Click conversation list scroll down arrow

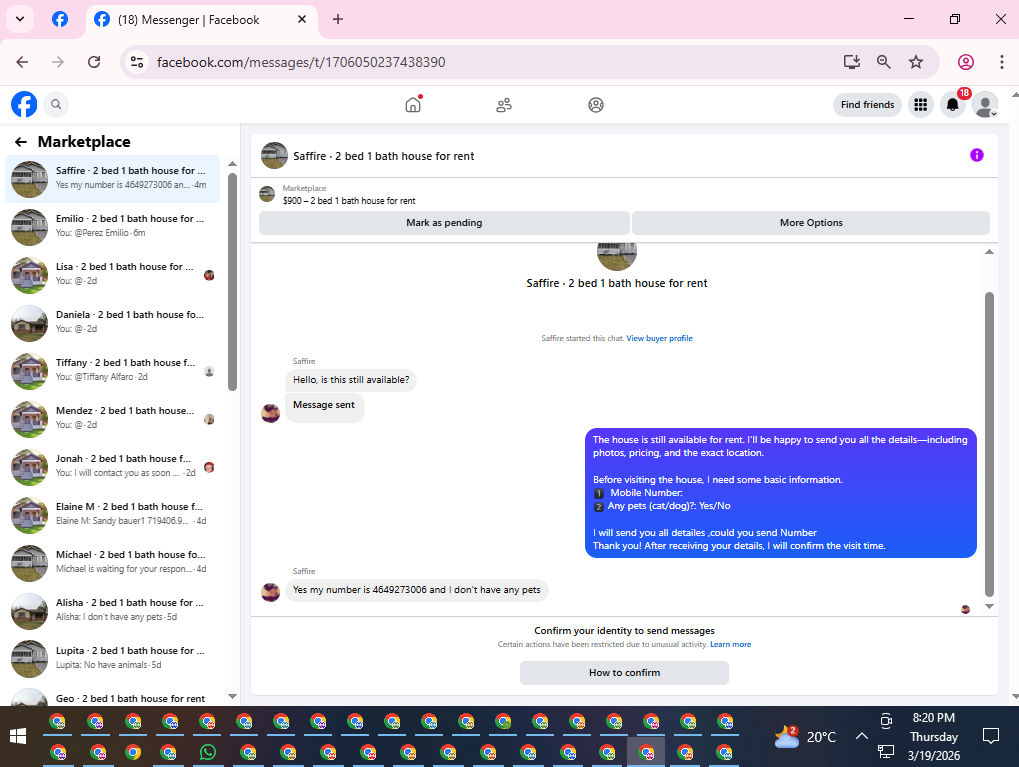pos(233,696)
